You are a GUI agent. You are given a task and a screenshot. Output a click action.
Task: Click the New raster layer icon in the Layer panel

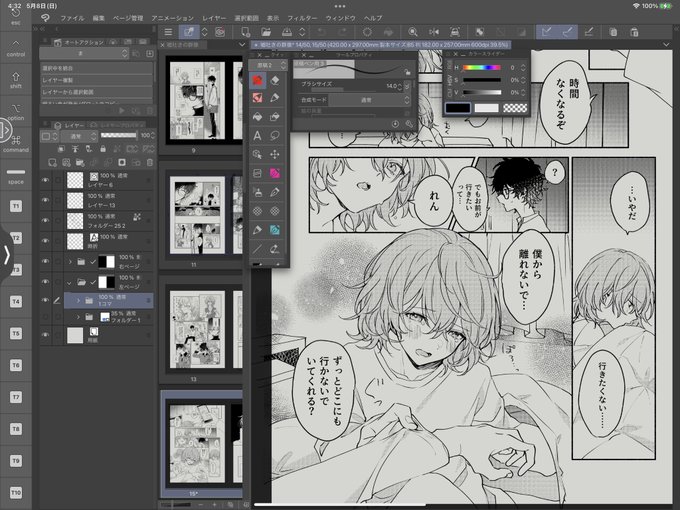pos(52,163)
